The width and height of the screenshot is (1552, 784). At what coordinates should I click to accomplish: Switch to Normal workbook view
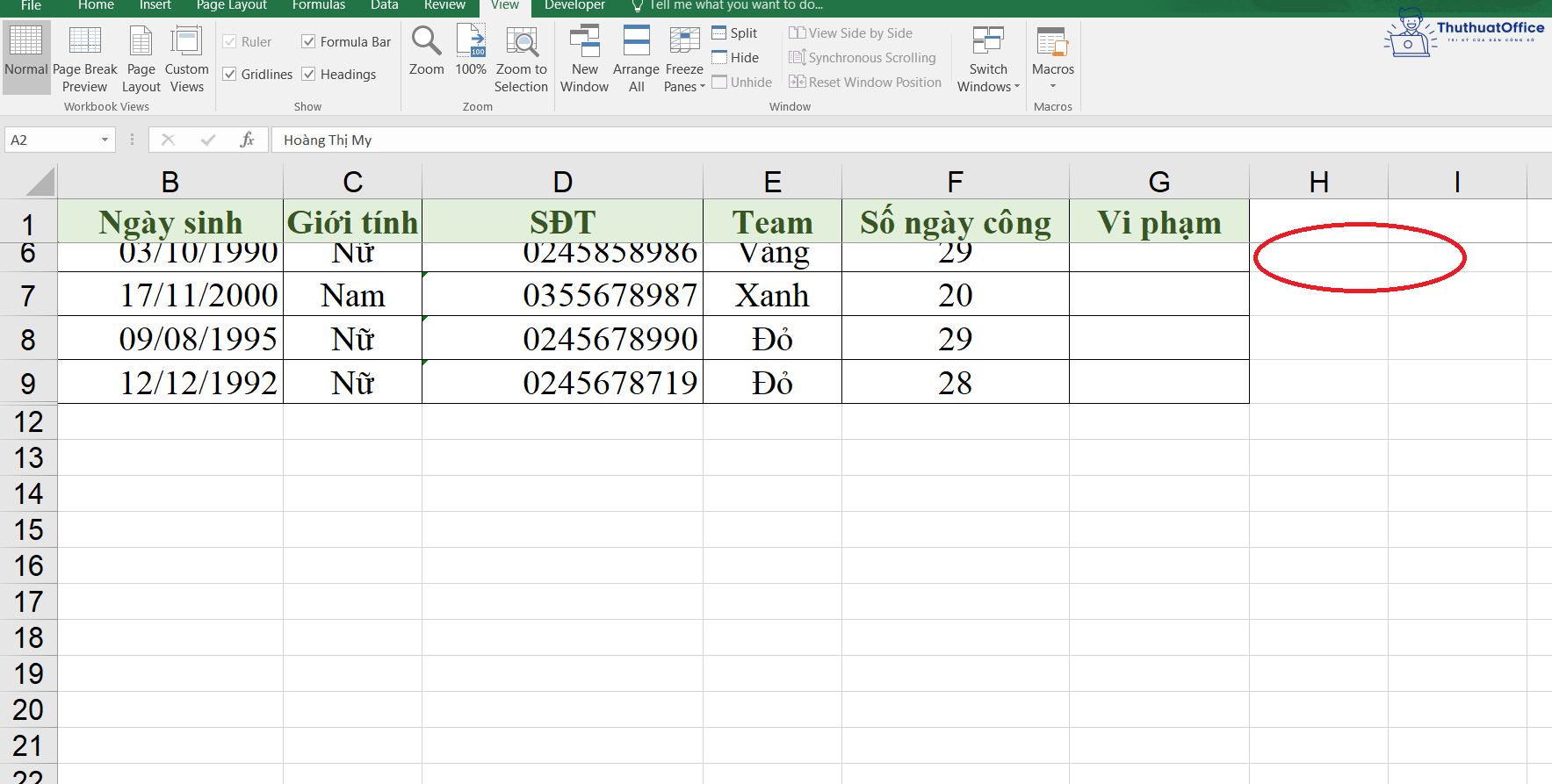[26, 57]
